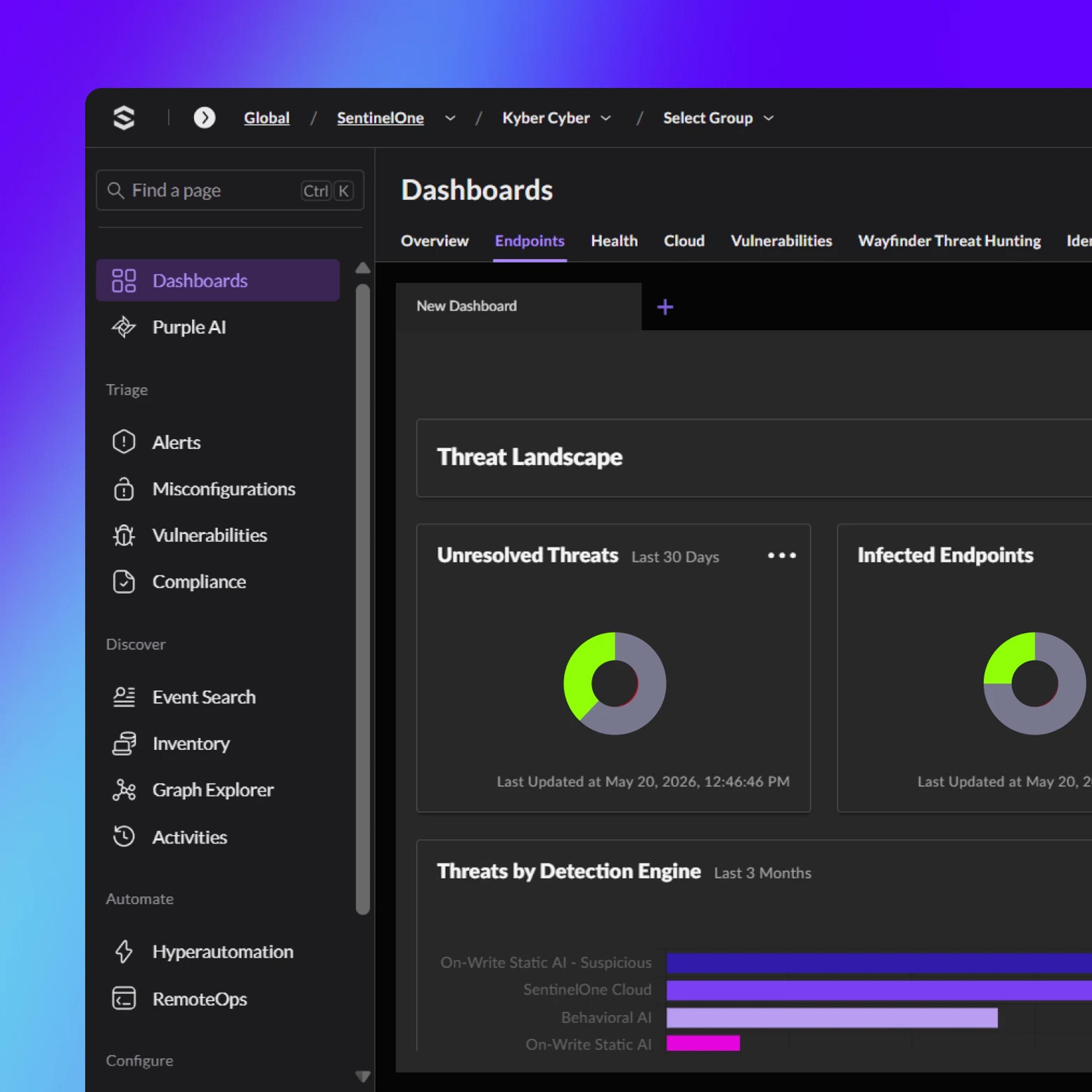The height and width of the screenshot is (1092, 1092).
Task: Click the Graph Explorer nodes icon
Action: (x=124, y=790)
